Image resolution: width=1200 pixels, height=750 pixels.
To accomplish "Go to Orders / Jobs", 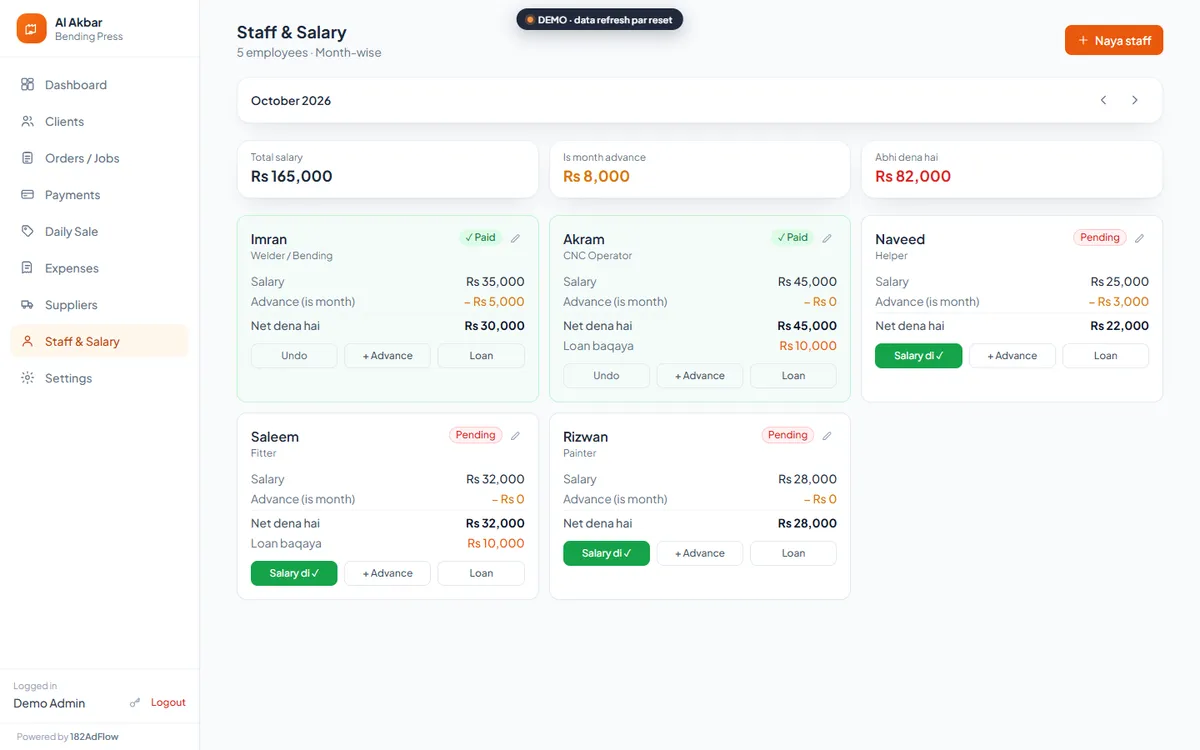I will (x=99, y=158).
